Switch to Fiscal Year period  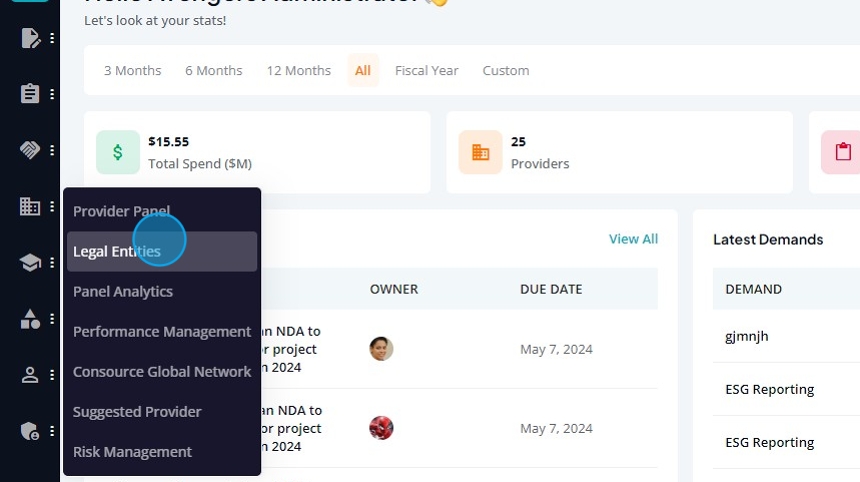427,70
